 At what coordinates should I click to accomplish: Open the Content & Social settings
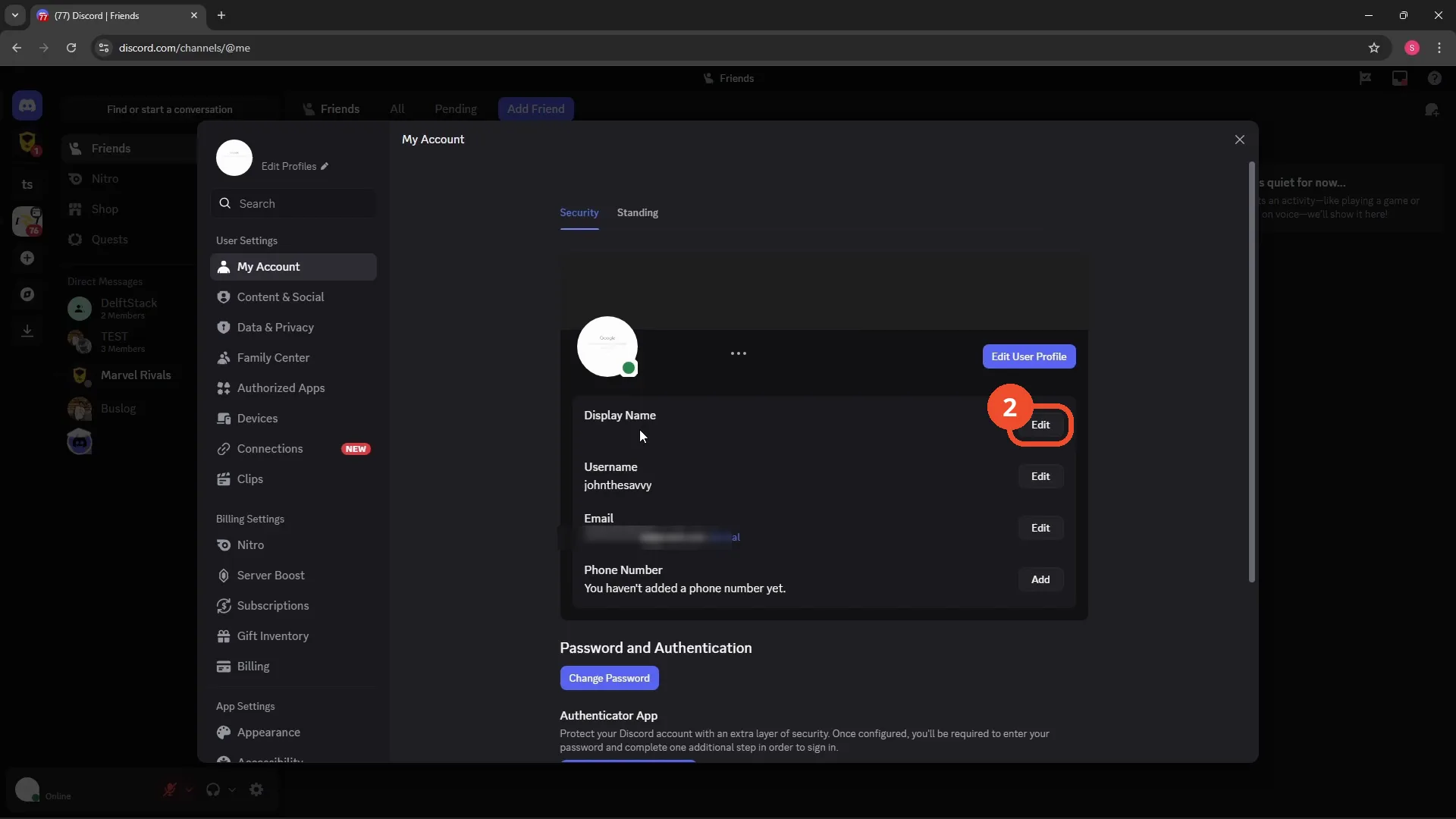293,297
